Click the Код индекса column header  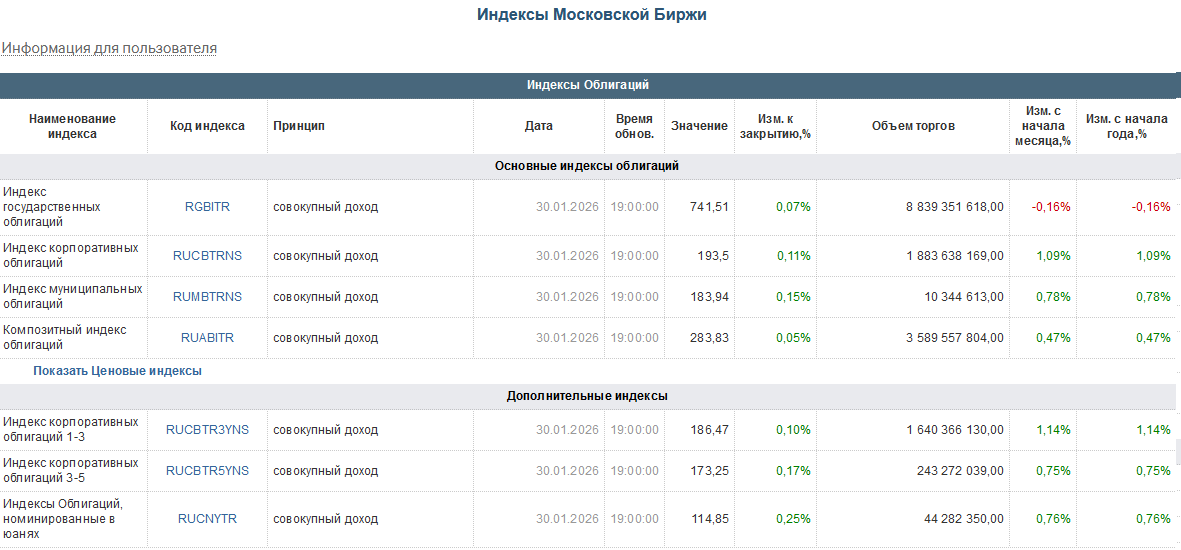pos(207,126)
